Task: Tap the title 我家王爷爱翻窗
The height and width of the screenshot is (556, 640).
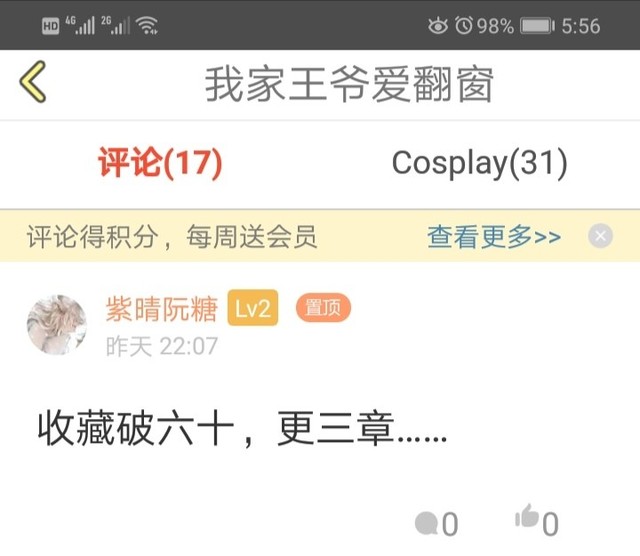Action: tap(349, 85)
